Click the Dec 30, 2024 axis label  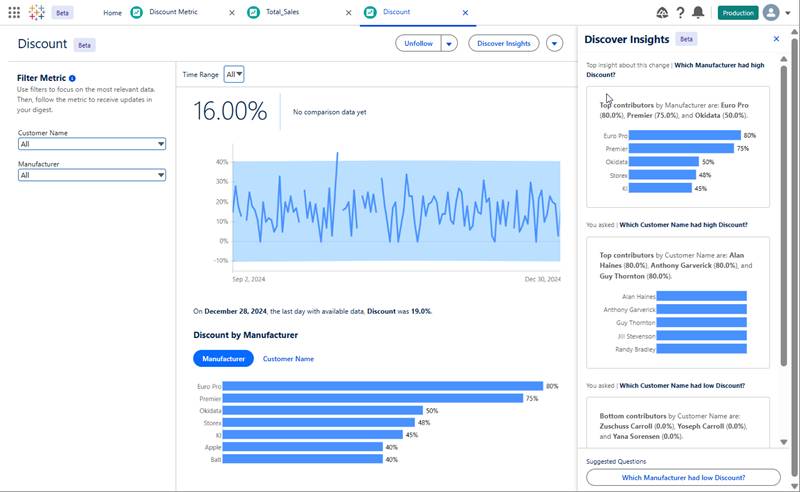click(x=542, y=279)
